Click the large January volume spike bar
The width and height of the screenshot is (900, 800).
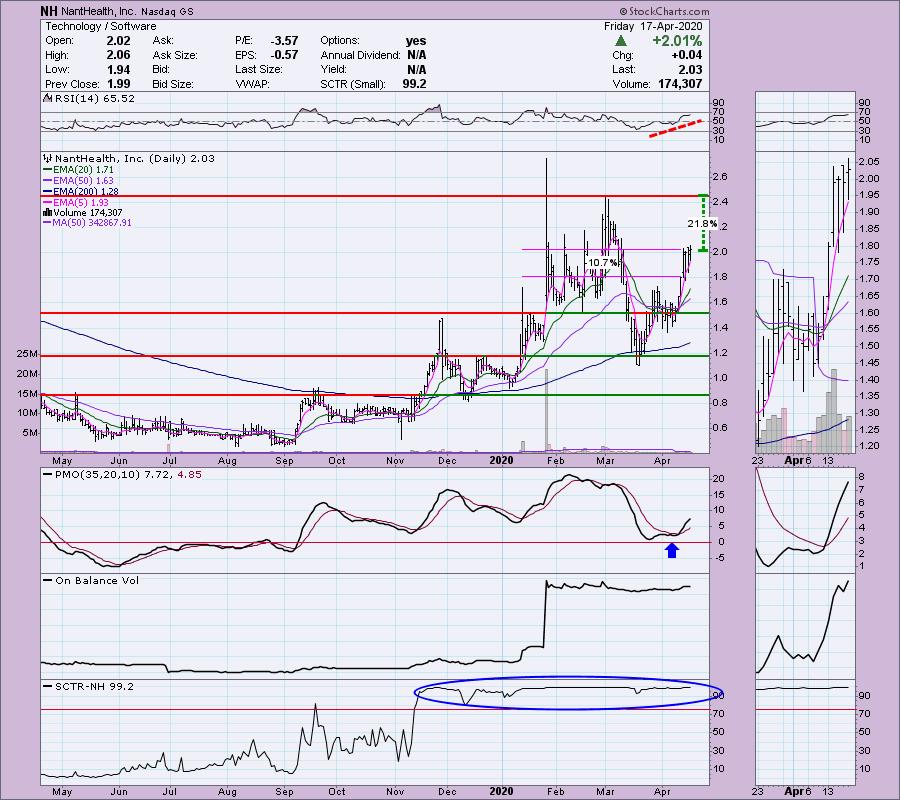pos(546,420)
